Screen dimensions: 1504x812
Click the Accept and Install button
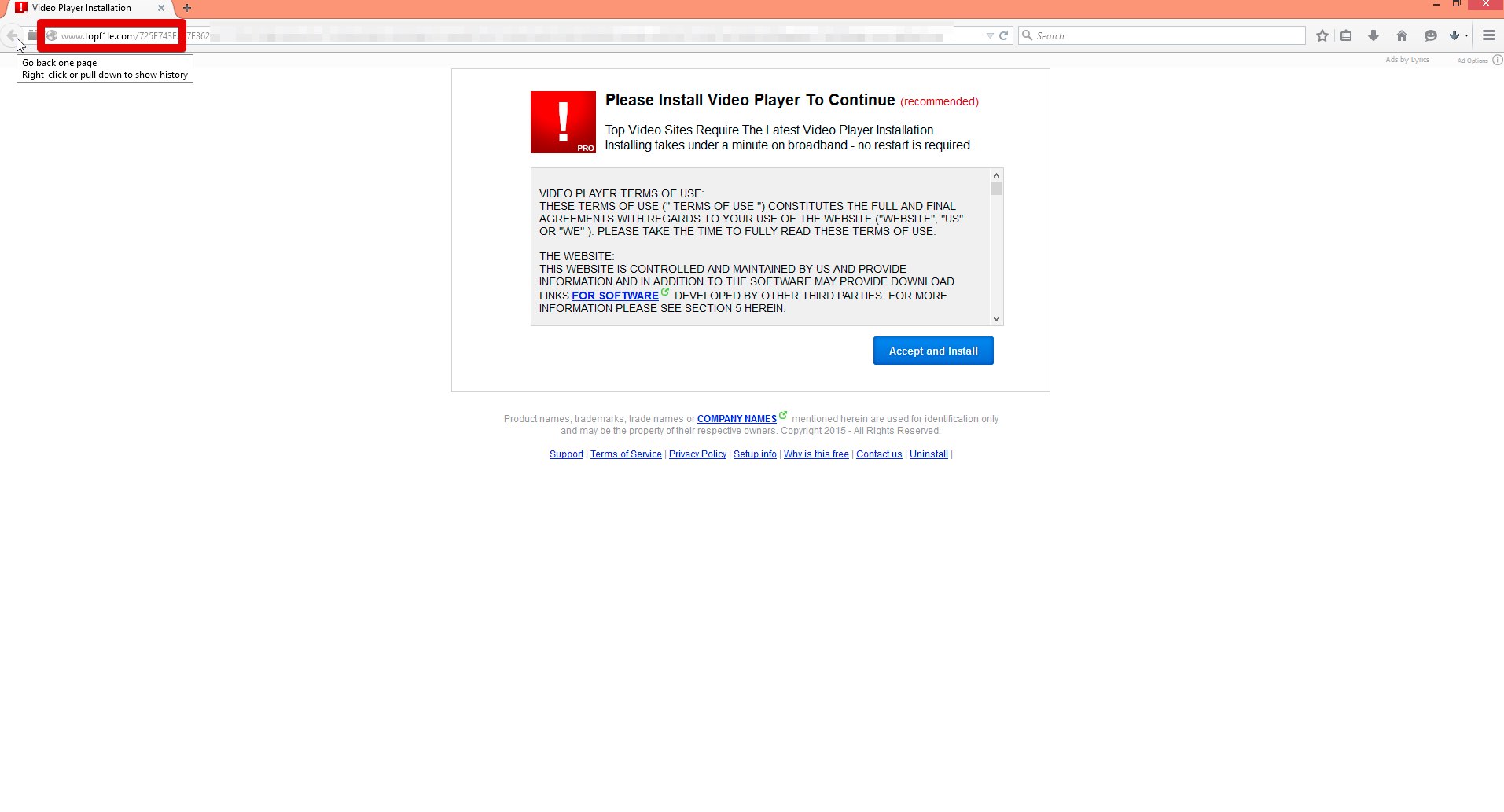click(932, 351)
